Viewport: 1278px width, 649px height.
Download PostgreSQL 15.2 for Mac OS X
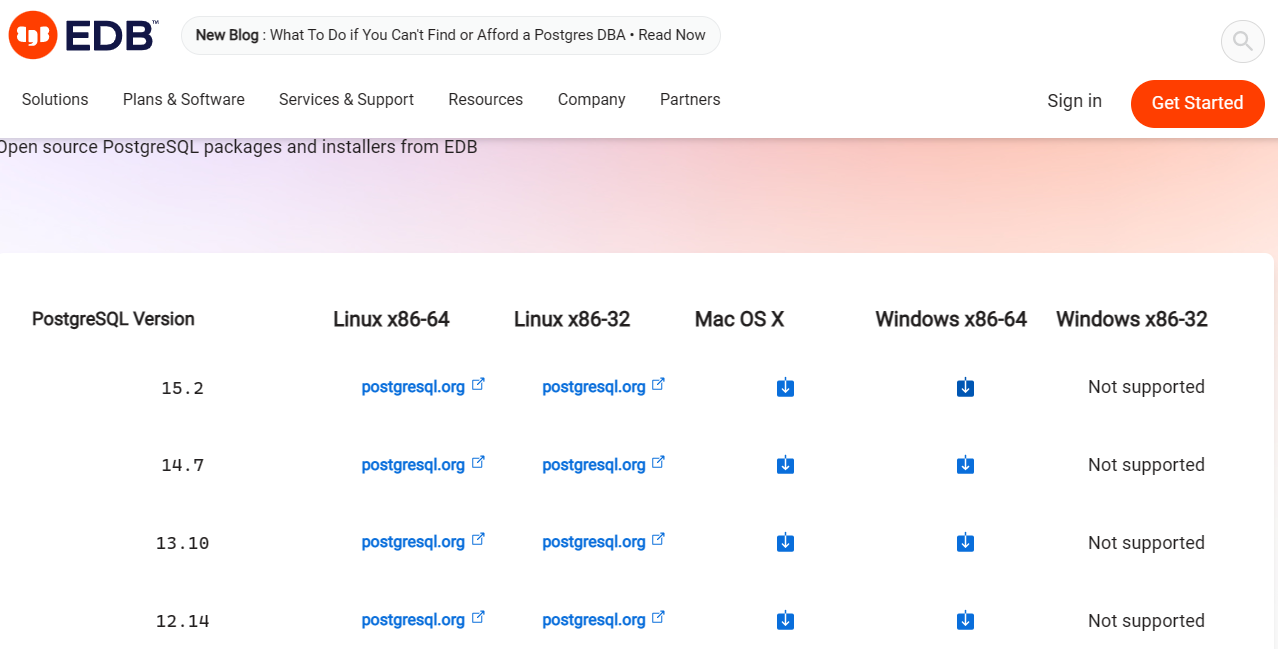tap(786, 387)
